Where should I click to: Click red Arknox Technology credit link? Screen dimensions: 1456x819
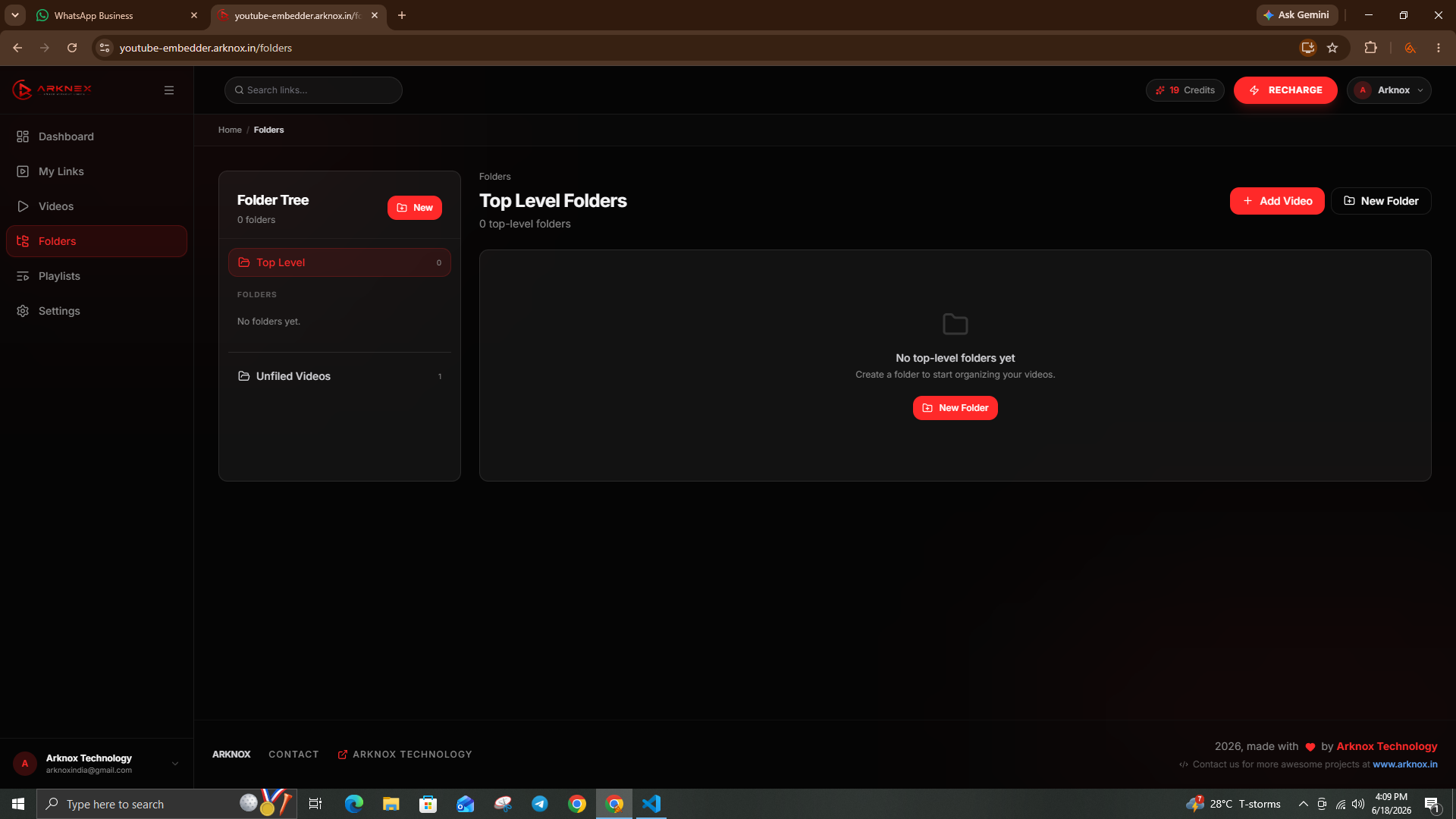click(1386, 746)
